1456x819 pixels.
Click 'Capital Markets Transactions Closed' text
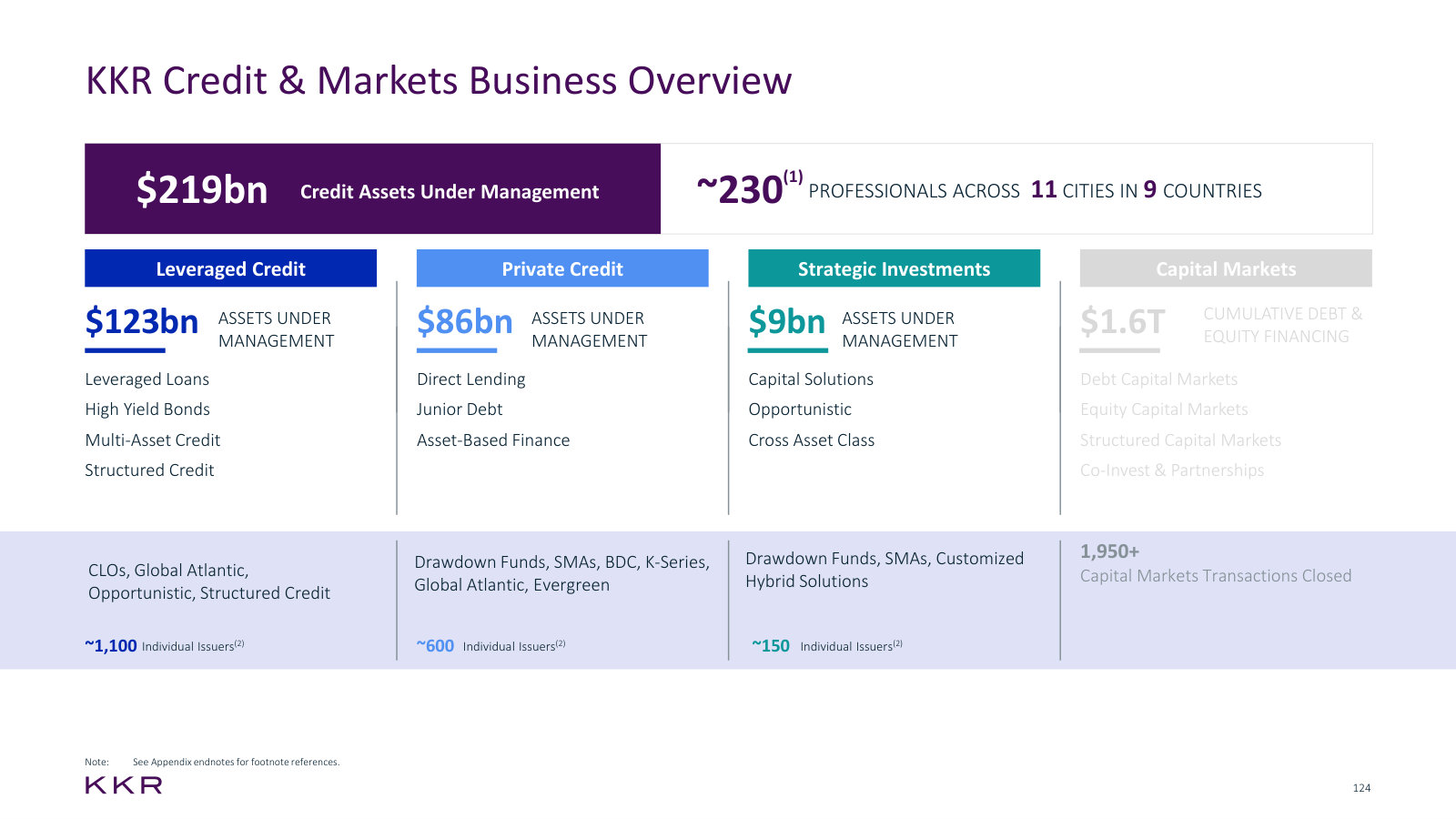pyautogui.click(x=1216, y=576)
